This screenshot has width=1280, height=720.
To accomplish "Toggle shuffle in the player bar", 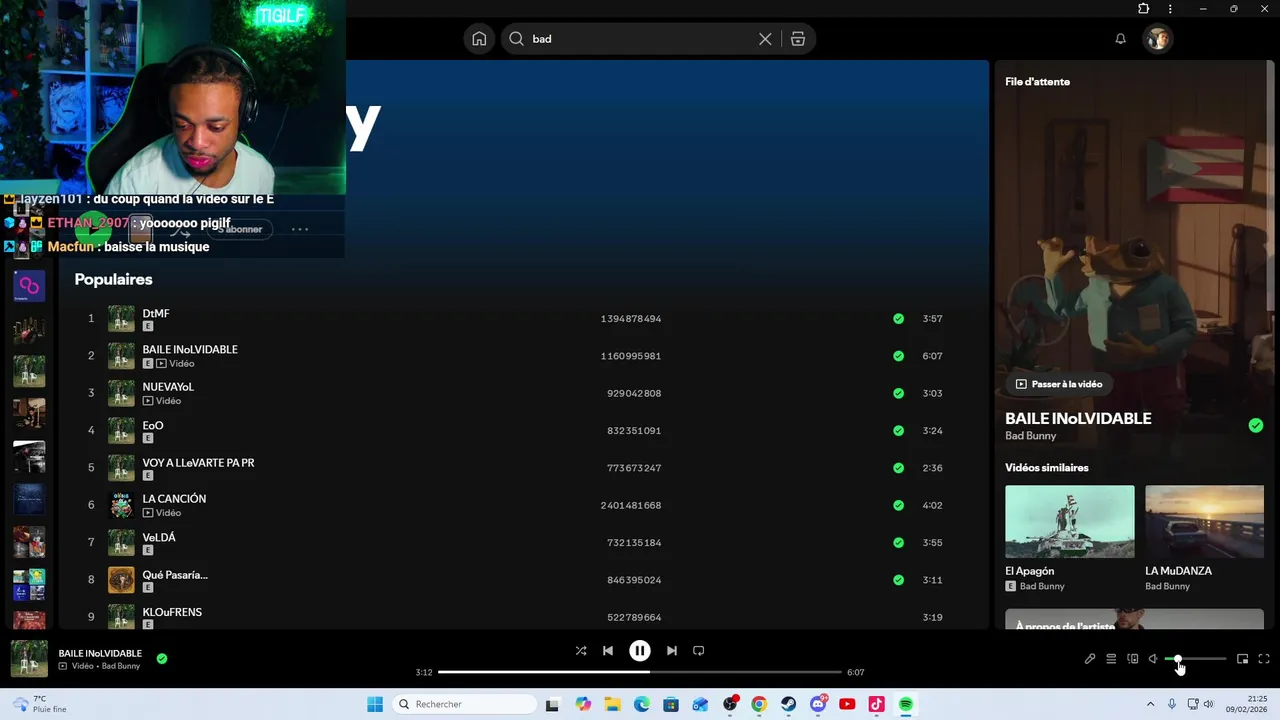I will tap(581, 651).
